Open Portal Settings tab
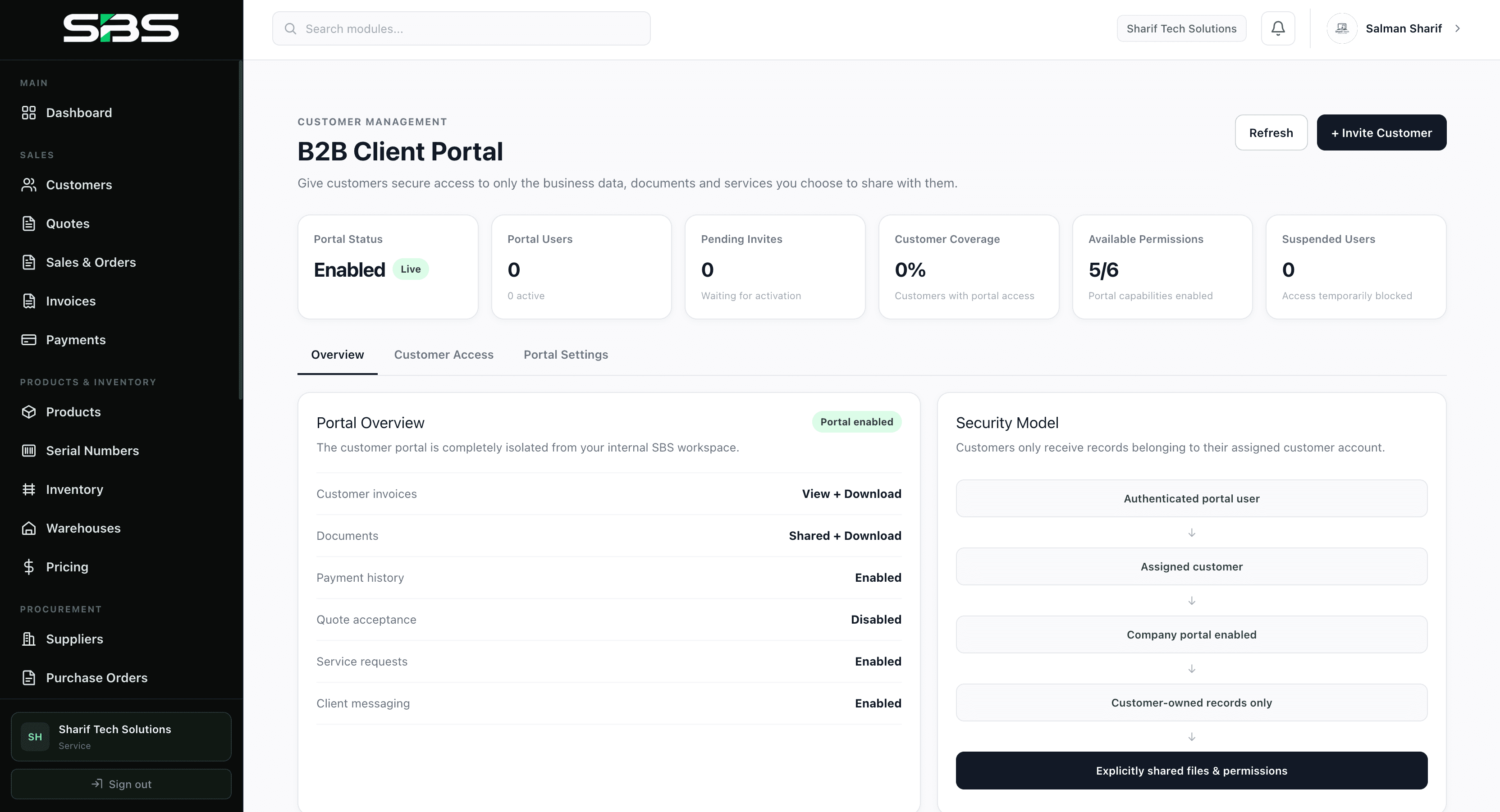1500x812 pixels. (x=565, y=355)
